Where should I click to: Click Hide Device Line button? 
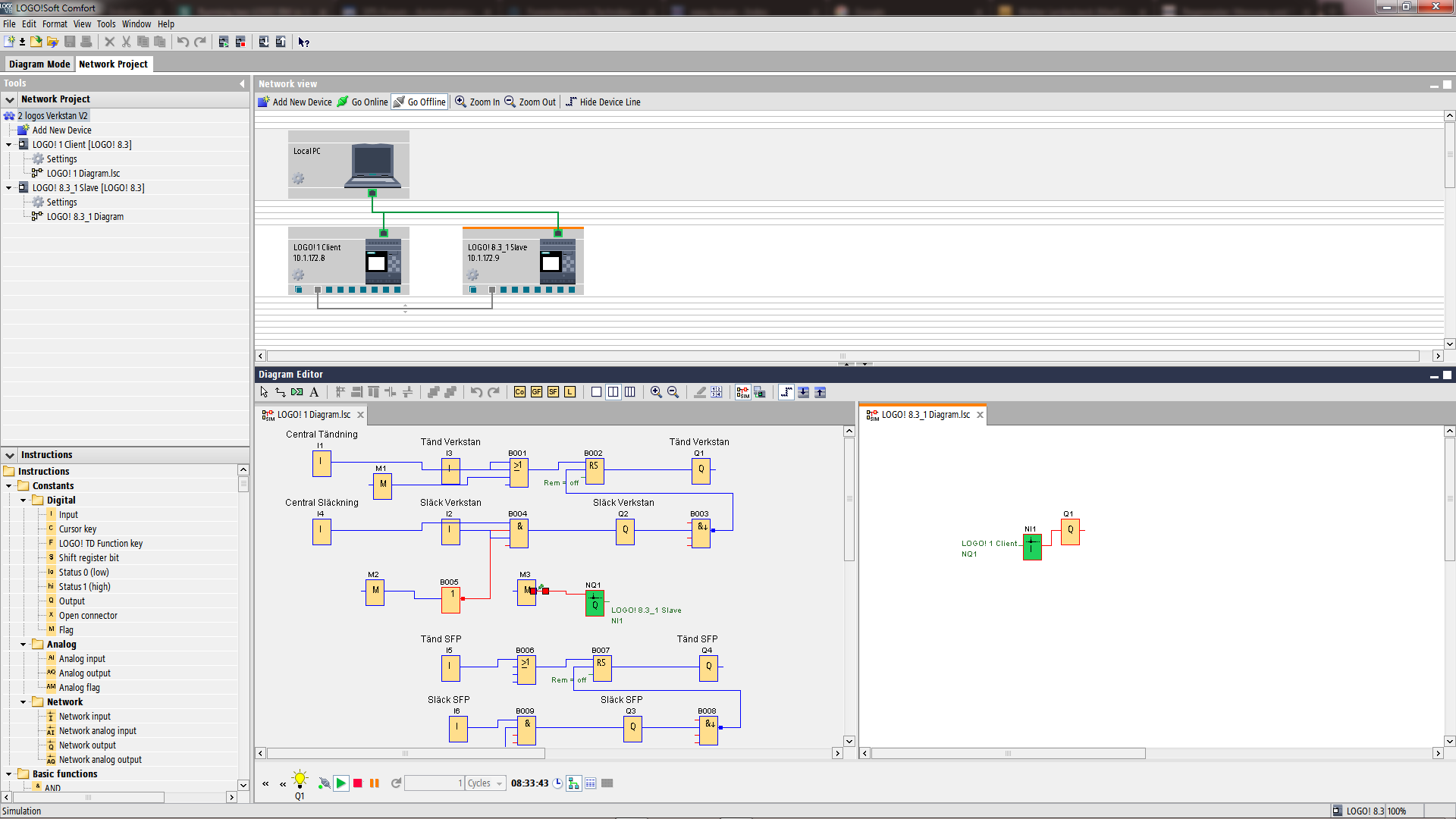click(x=603, y=102)
